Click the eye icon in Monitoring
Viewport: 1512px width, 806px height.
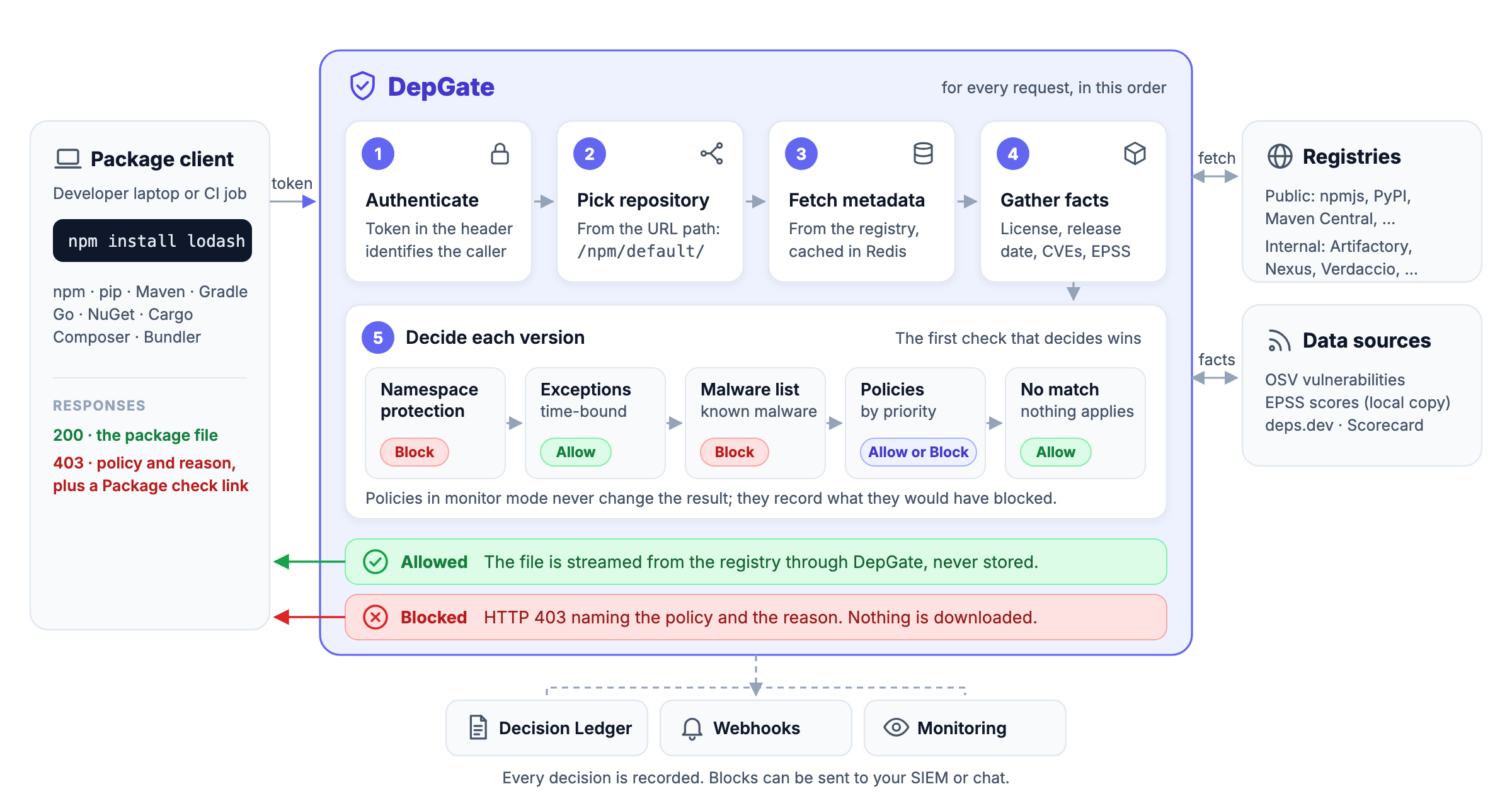tap(896, 727)
